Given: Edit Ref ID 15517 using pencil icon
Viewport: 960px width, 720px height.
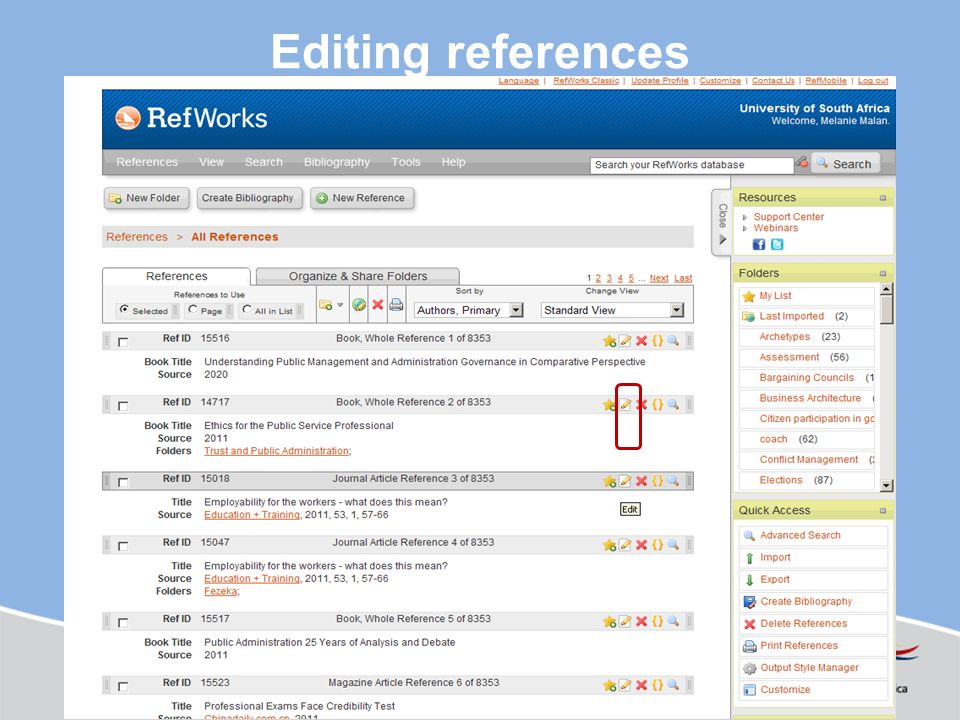Looking at the screenshot, I should click(x=625, y=621).
